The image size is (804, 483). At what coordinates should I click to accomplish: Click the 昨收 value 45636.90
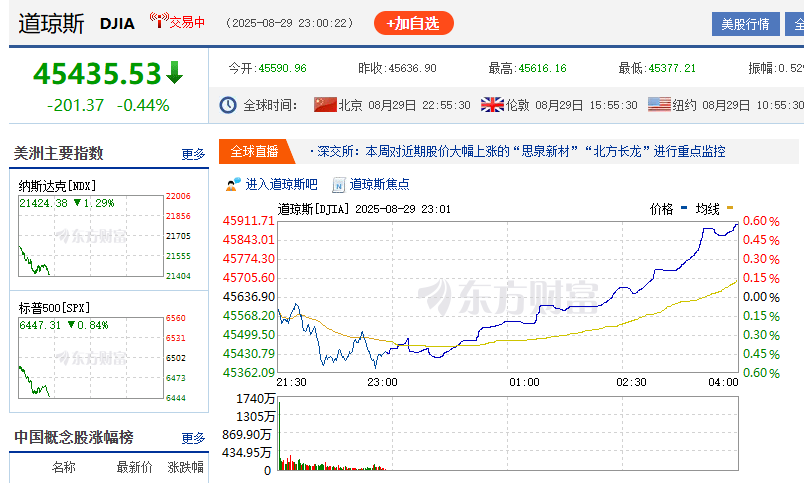pos(413,68)
